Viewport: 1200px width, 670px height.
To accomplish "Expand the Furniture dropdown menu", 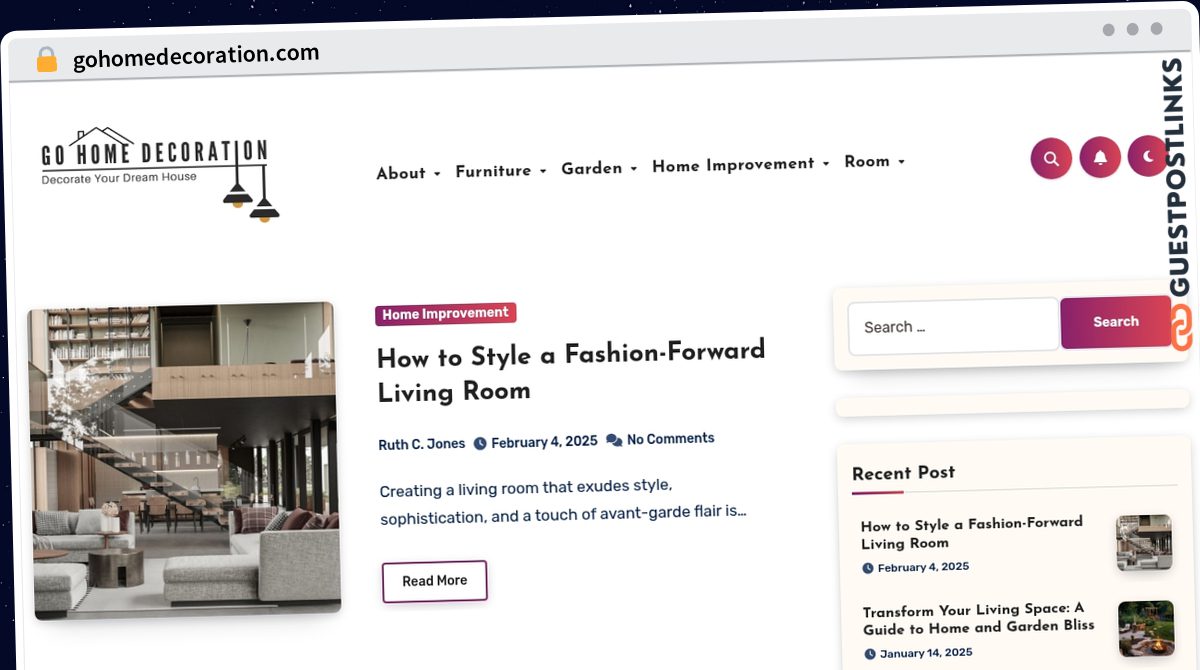I will click(500, 171).
